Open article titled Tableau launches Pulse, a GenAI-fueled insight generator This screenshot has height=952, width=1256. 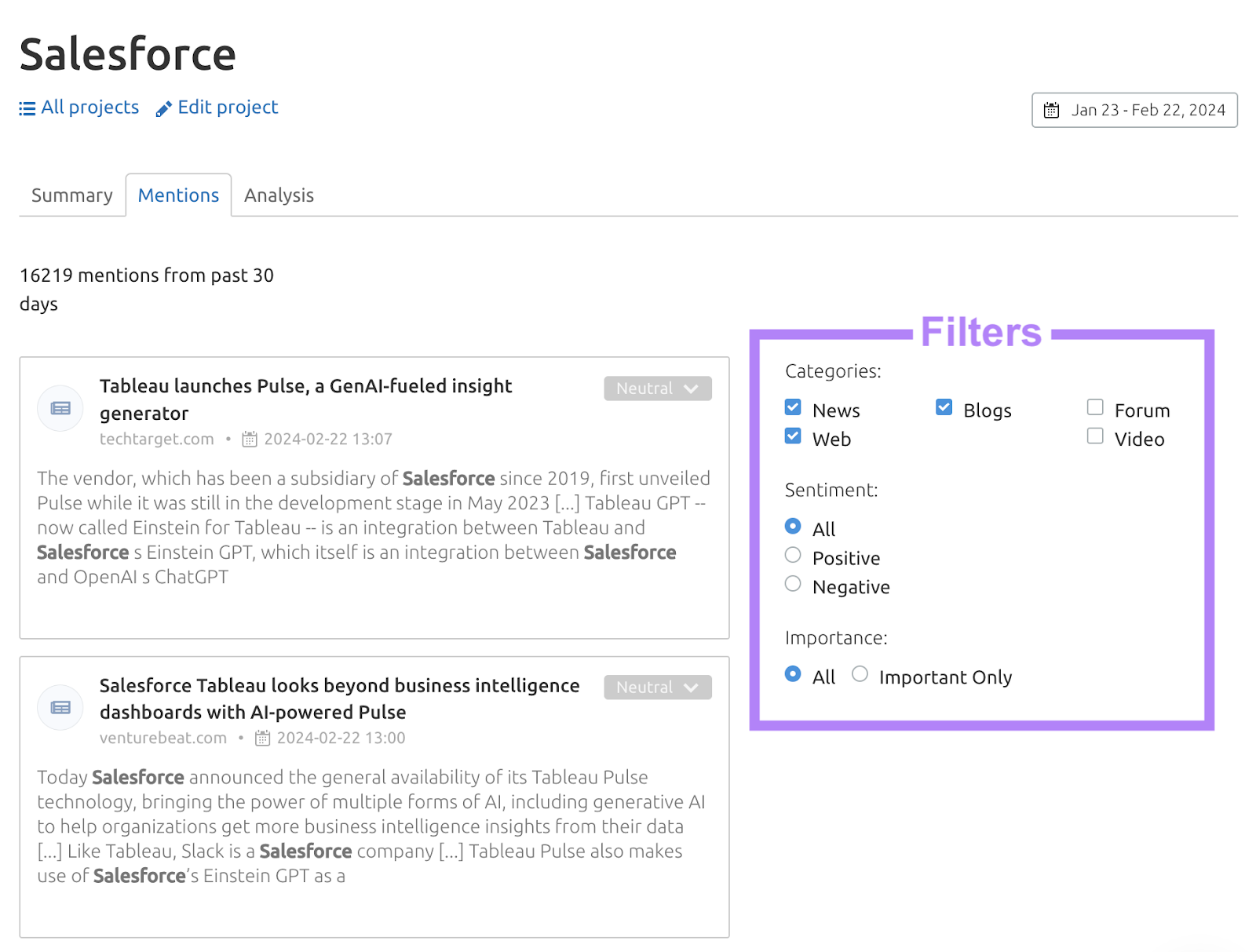[306, 399]
